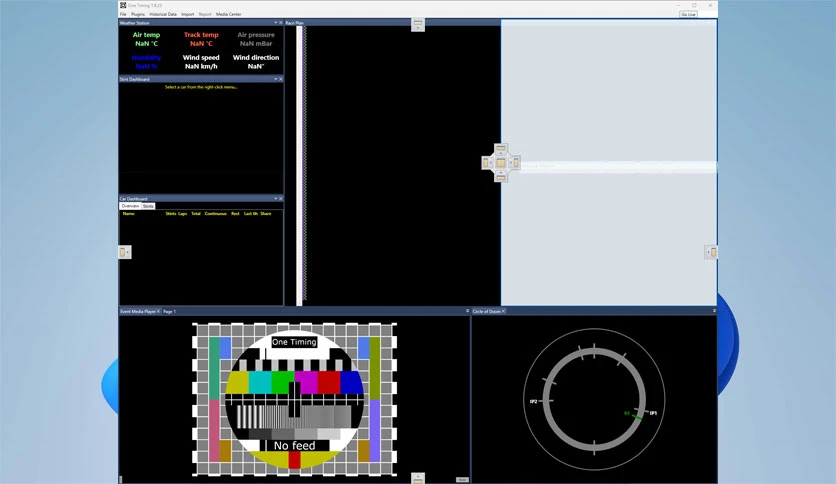Open the Import menu
This screenshot has height=484, width=836.
coord(188,14)
